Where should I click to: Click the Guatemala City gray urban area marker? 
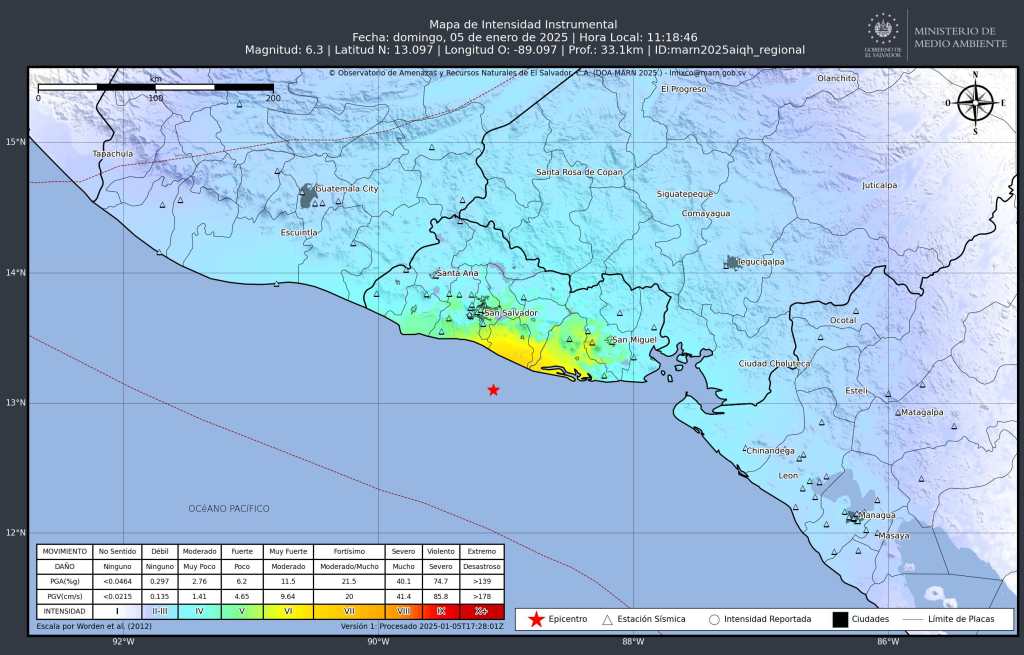(x=307, y=195)
